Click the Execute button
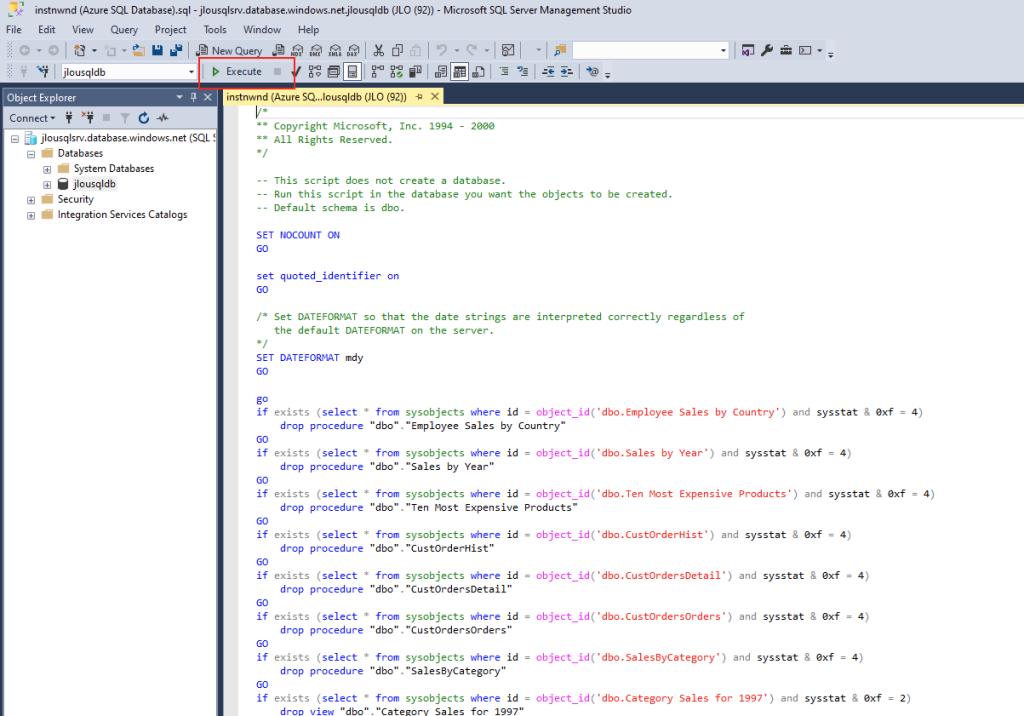Screen dimensions: 1024x716 coord(236,71)
